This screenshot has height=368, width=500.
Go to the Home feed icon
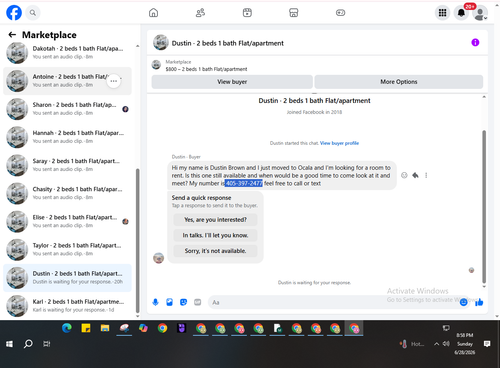(x=153, y=13)
